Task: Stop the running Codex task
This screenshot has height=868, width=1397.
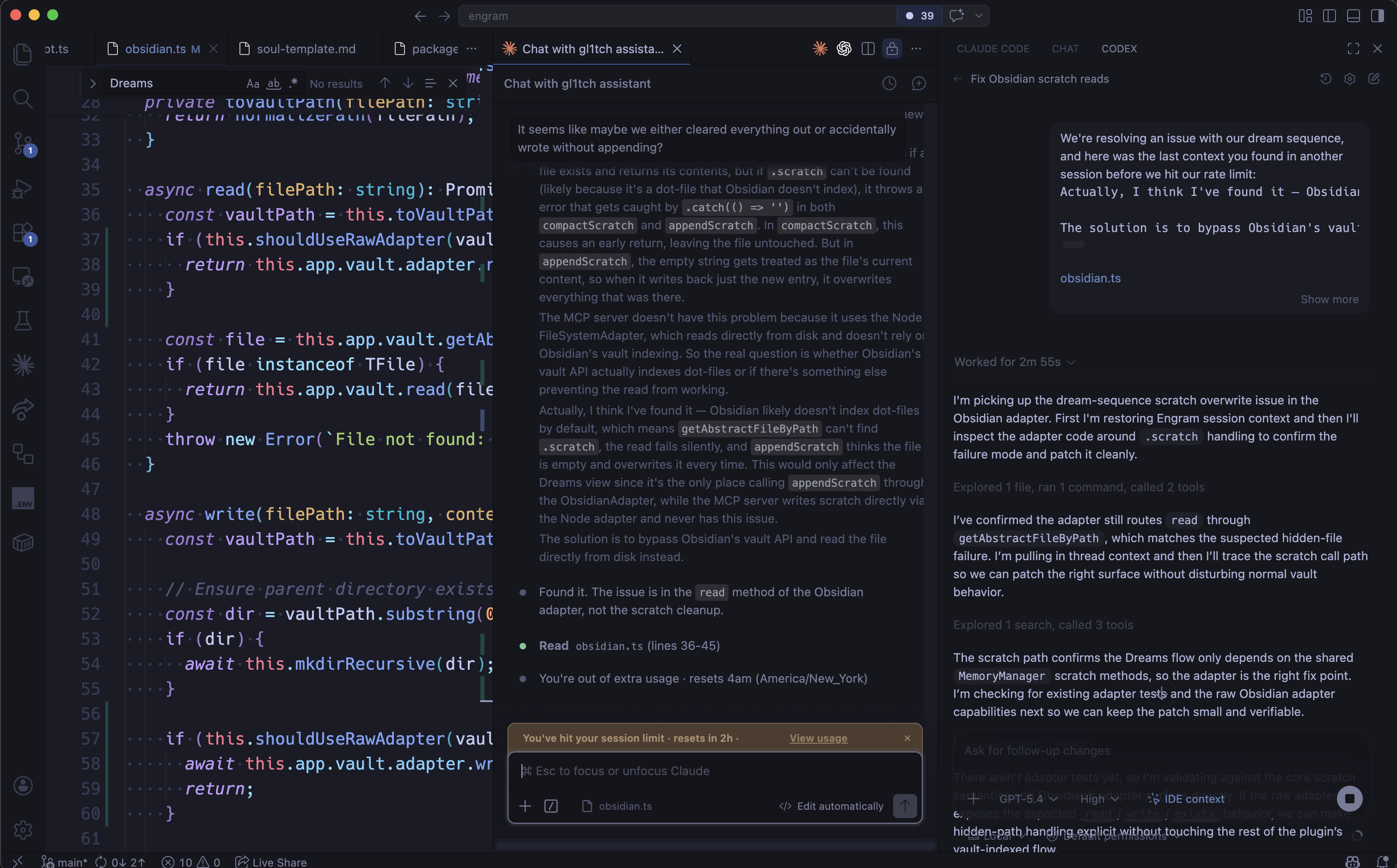Action: tap(1349, 799)
